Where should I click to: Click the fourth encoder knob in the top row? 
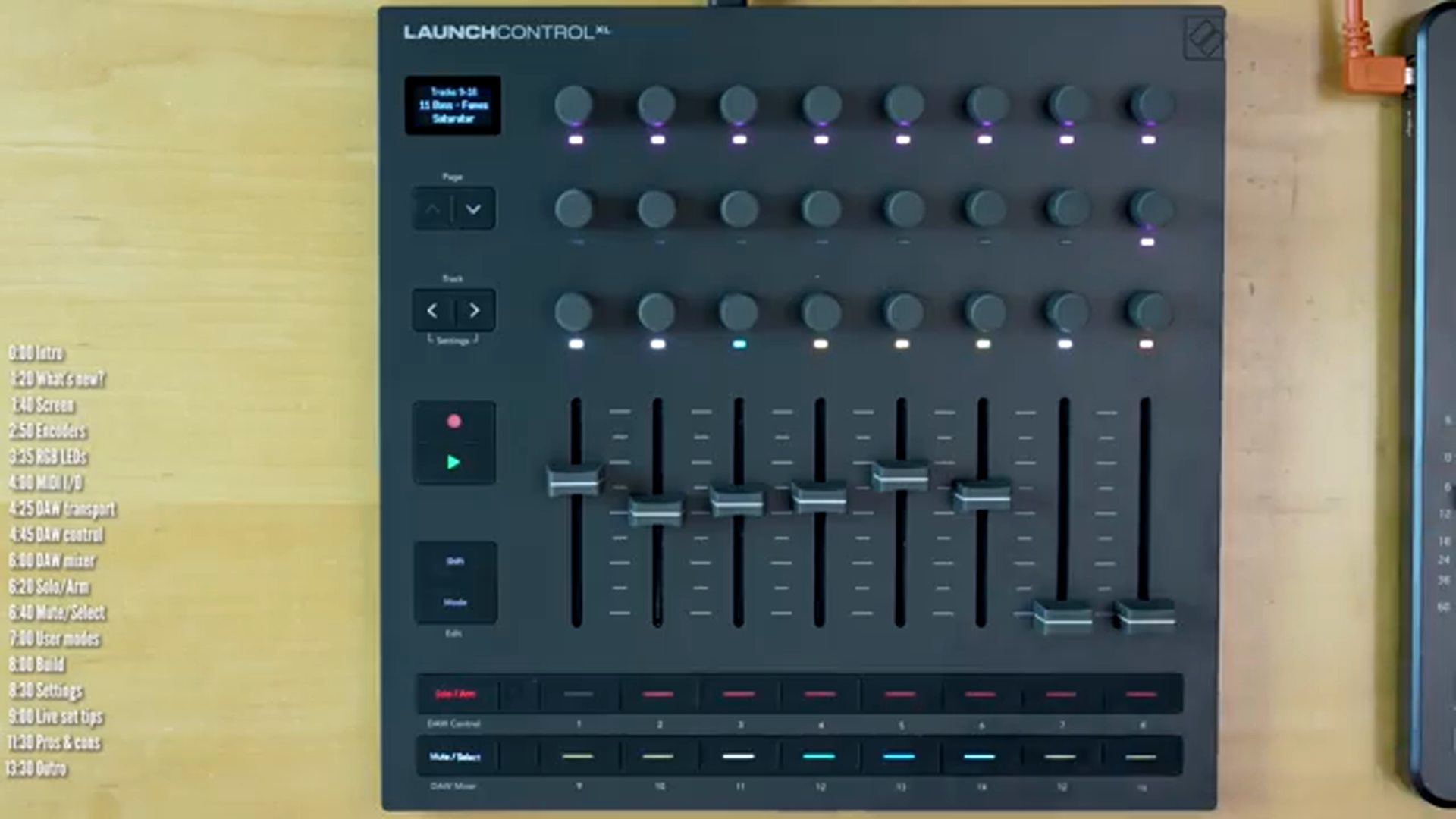click(x=822, y=104)
